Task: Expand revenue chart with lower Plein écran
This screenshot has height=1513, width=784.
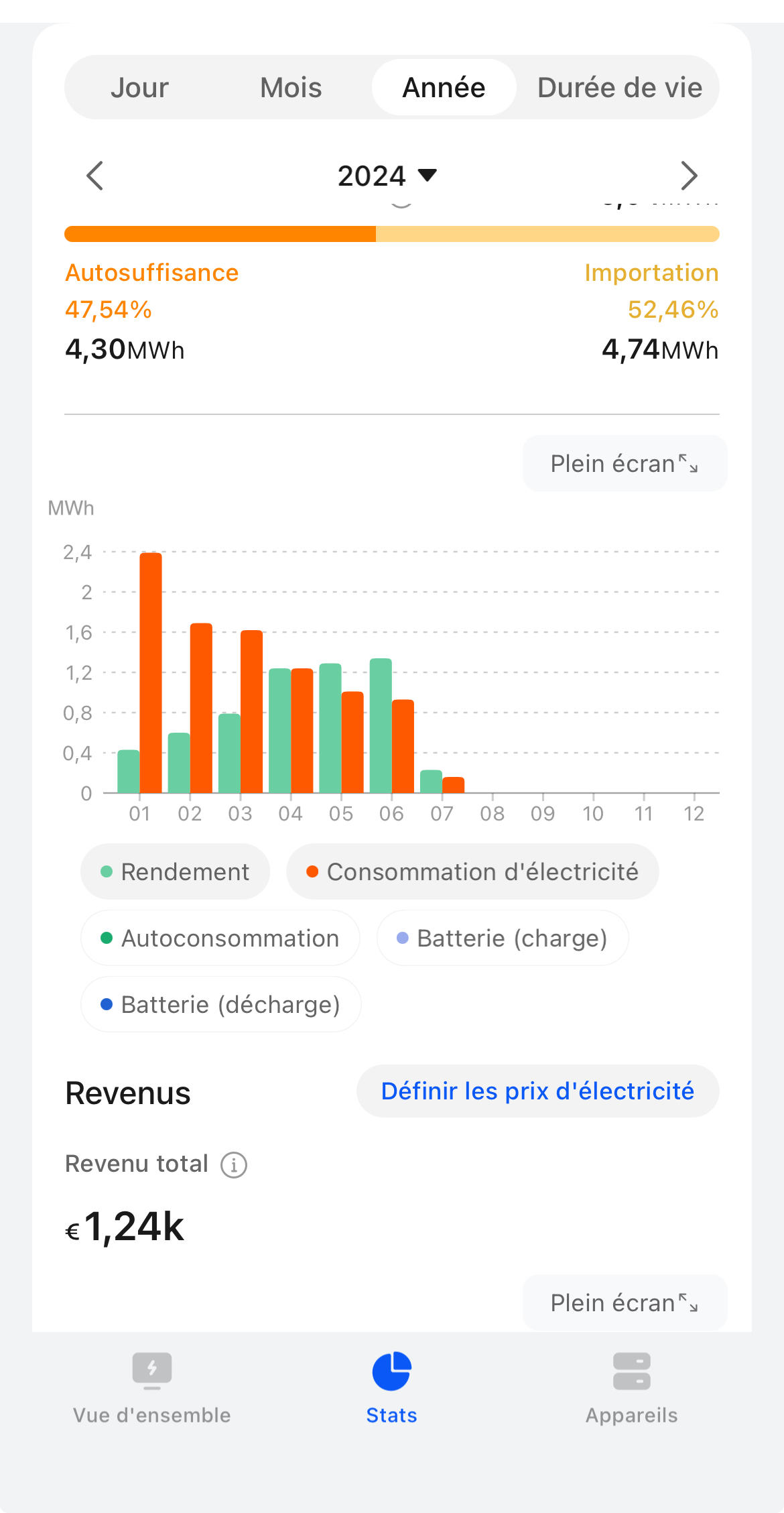Action: pos(624,1303)
